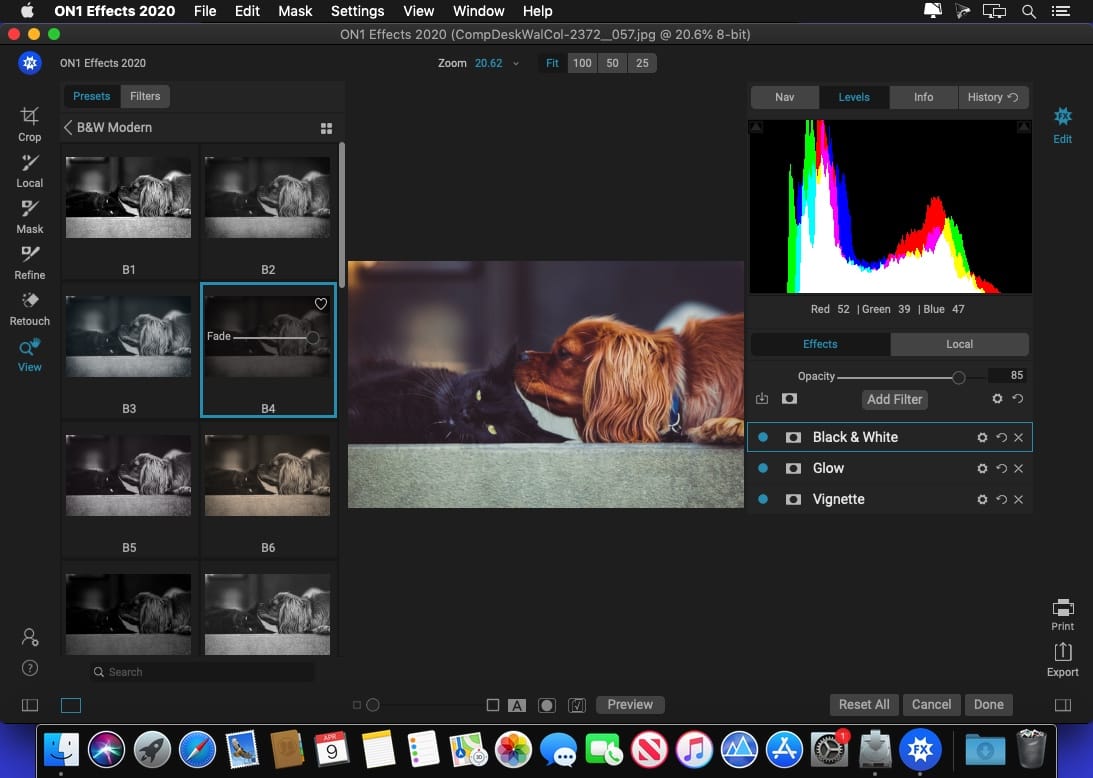Toggle the single image view mode
The width and height of the screenshot is (1093, 778).
(x=71, y=705)
